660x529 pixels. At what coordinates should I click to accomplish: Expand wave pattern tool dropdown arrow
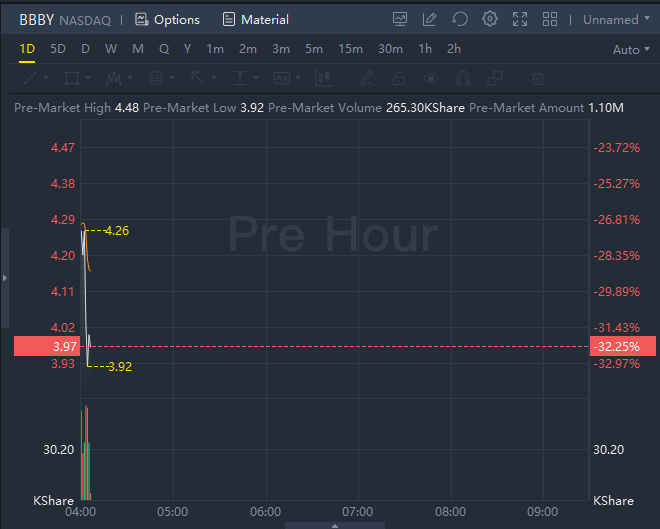point(130,78)
